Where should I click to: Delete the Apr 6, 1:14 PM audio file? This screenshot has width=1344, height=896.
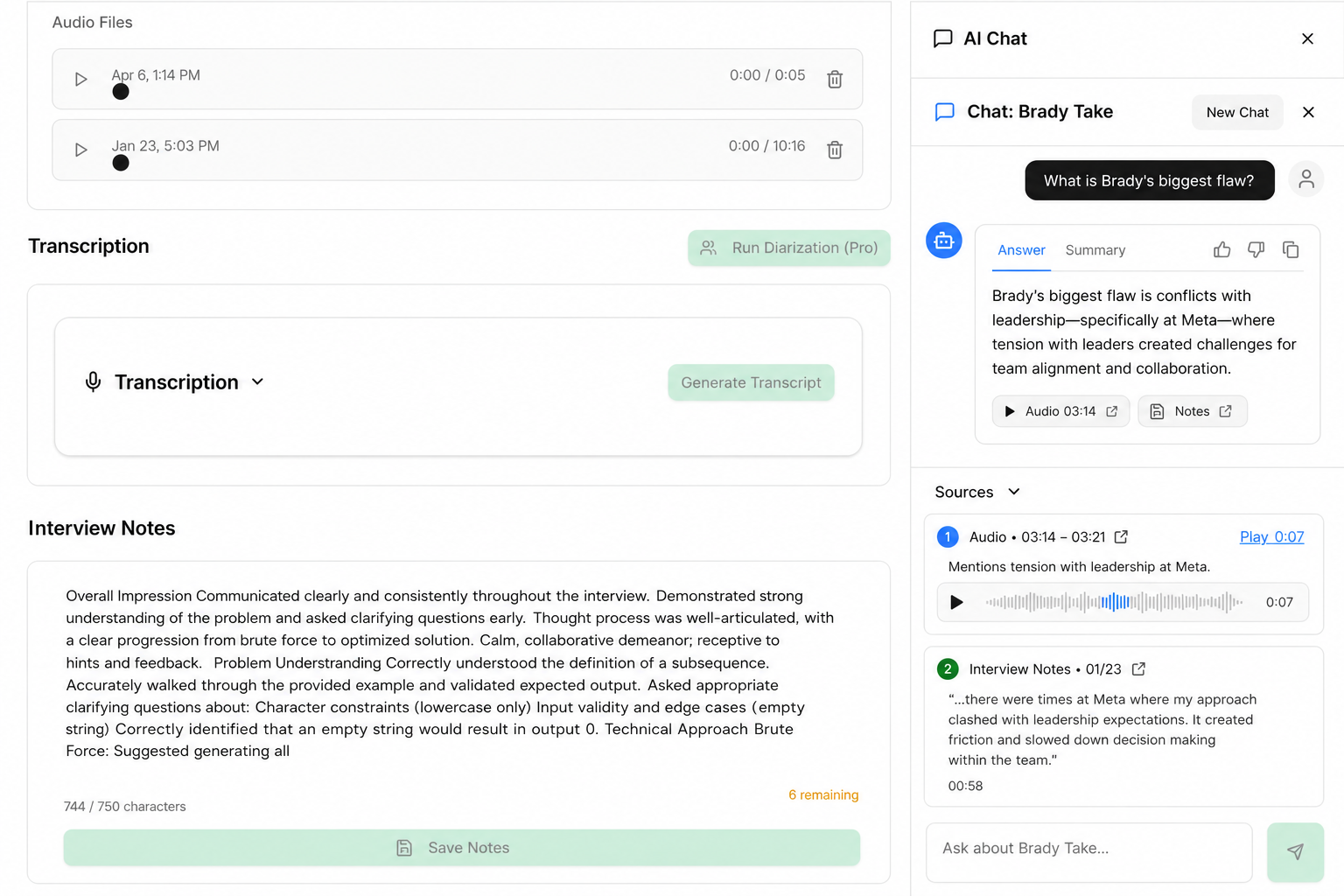coord(835,80)
